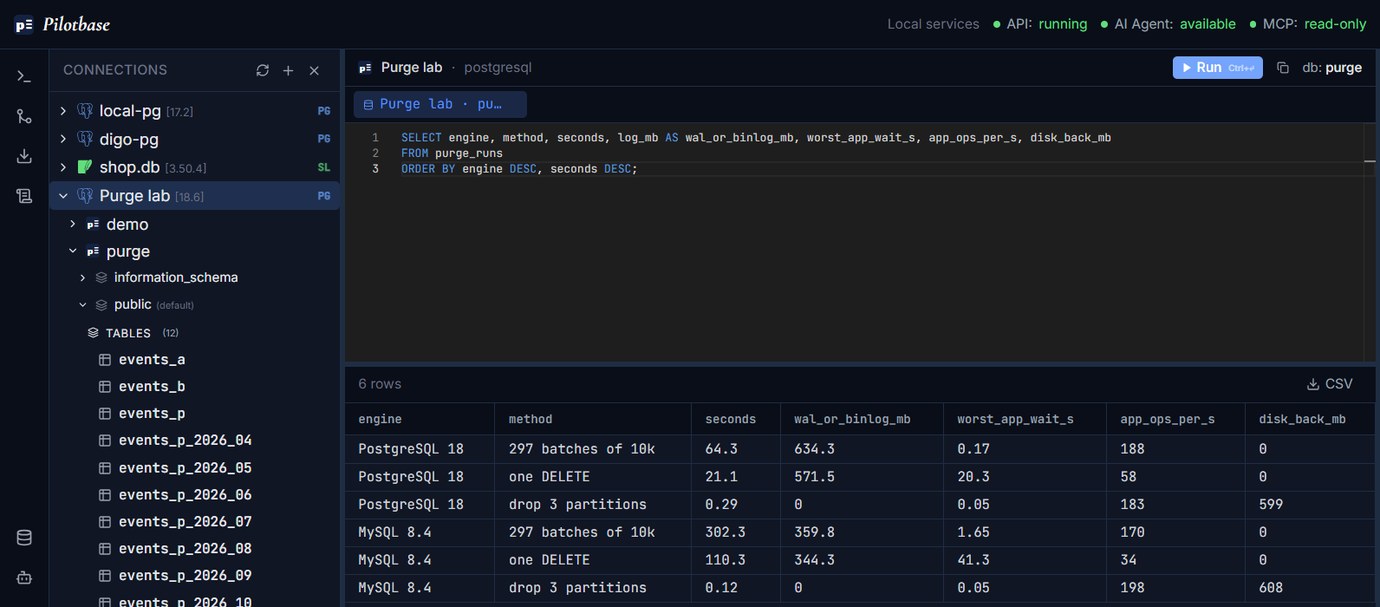Expand the demo database node

[73, 224]
